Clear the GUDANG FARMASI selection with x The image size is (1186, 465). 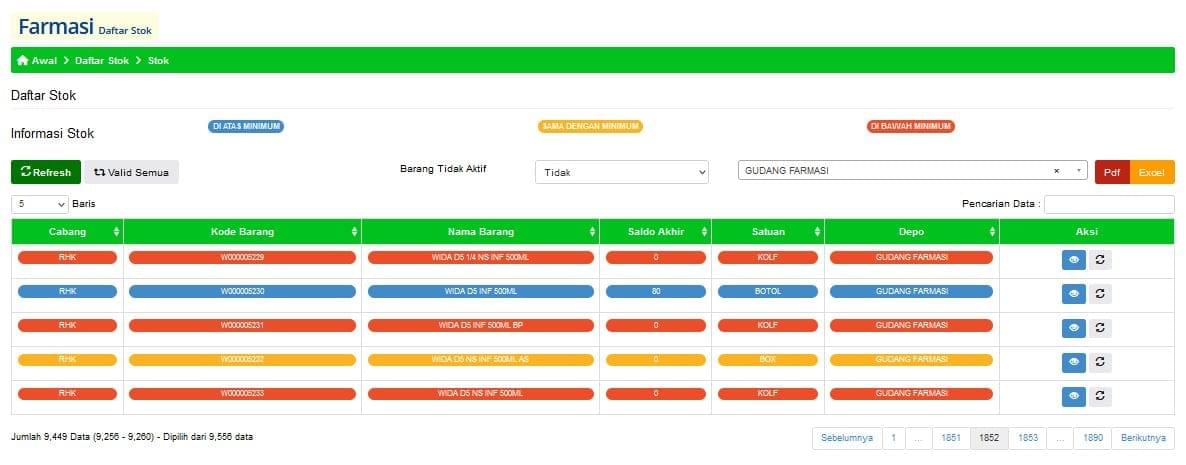click(x=1056, y=171)
